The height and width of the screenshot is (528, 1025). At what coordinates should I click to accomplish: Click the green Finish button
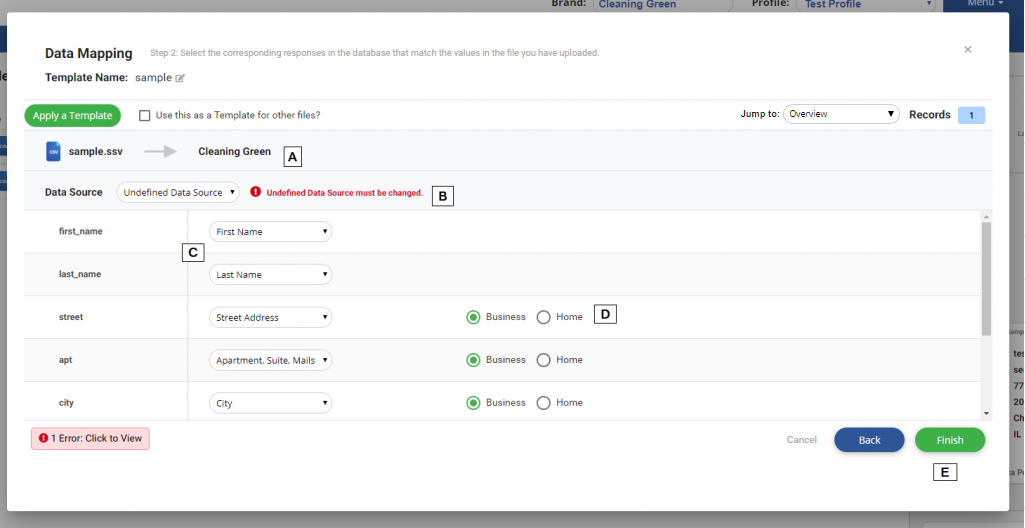[949, 440]
